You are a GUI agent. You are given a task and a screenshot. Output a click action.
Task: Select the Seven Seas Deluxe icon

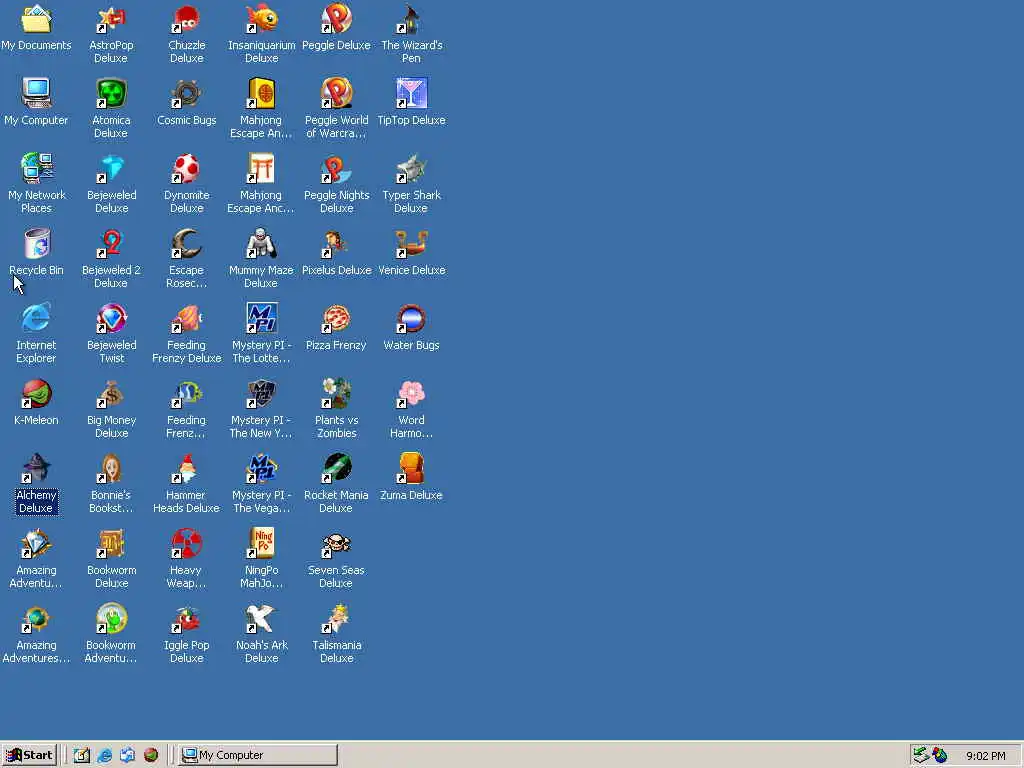337,544
